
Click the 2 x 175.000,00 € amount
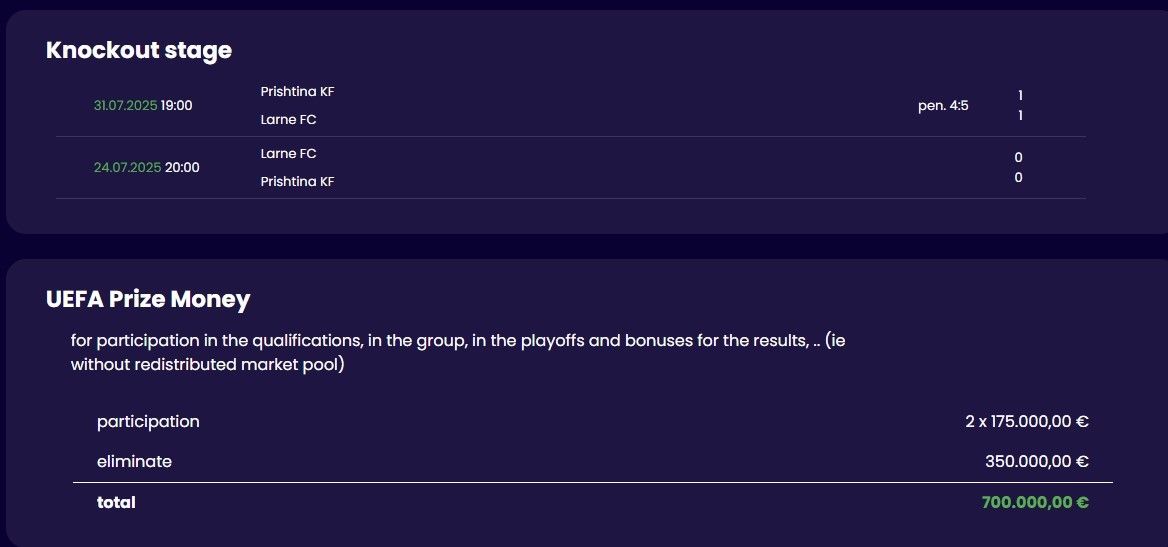click(x=1026, y=421)
